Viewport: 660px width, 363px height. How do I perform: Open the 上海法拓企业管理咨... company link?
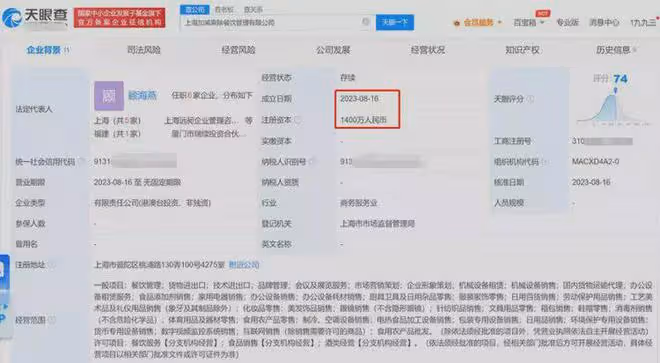(x=201, y=120)
